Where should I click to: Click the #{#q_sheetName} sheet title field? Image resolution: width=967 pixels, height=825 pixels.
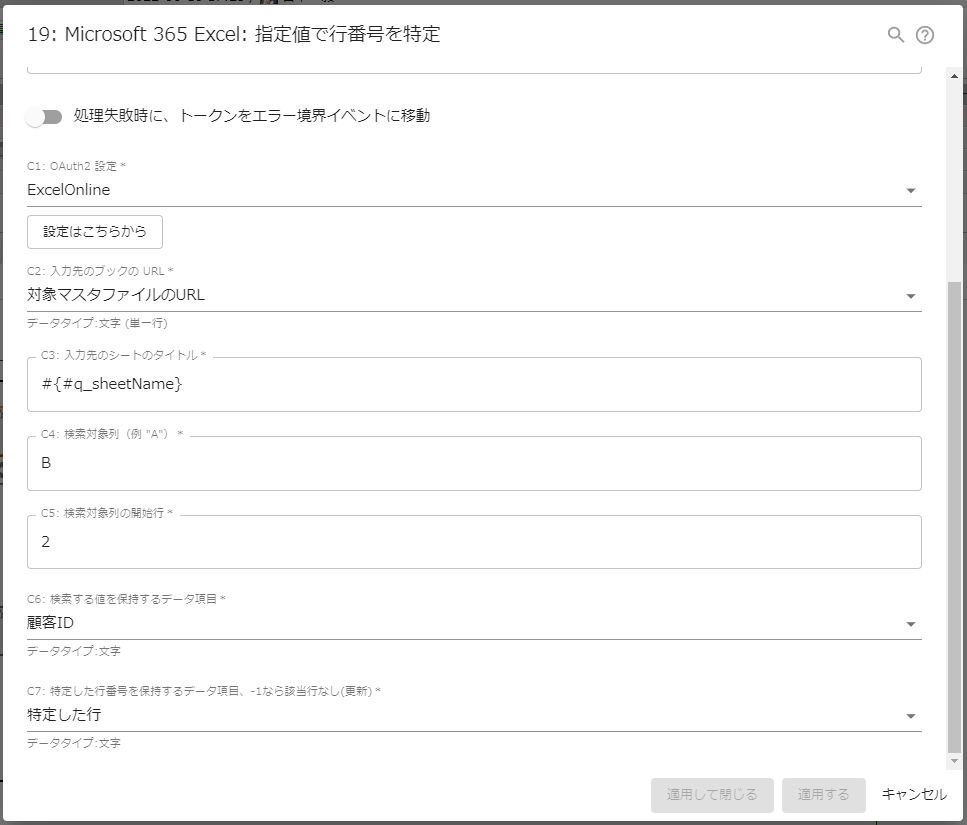click(x=473, y=382)
